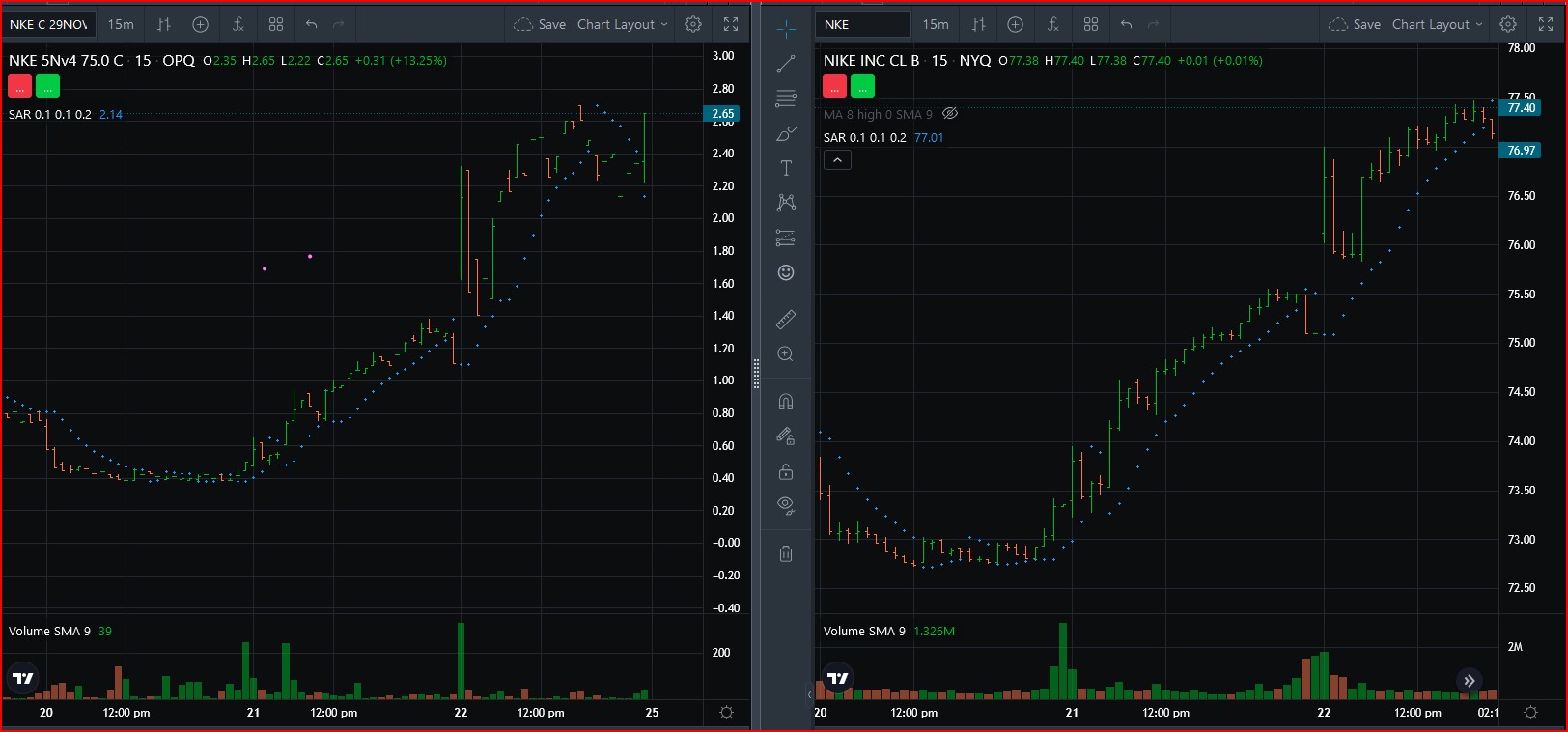
Task: Select the crosshair cursor tool
Action: click(x=786, y=30)
